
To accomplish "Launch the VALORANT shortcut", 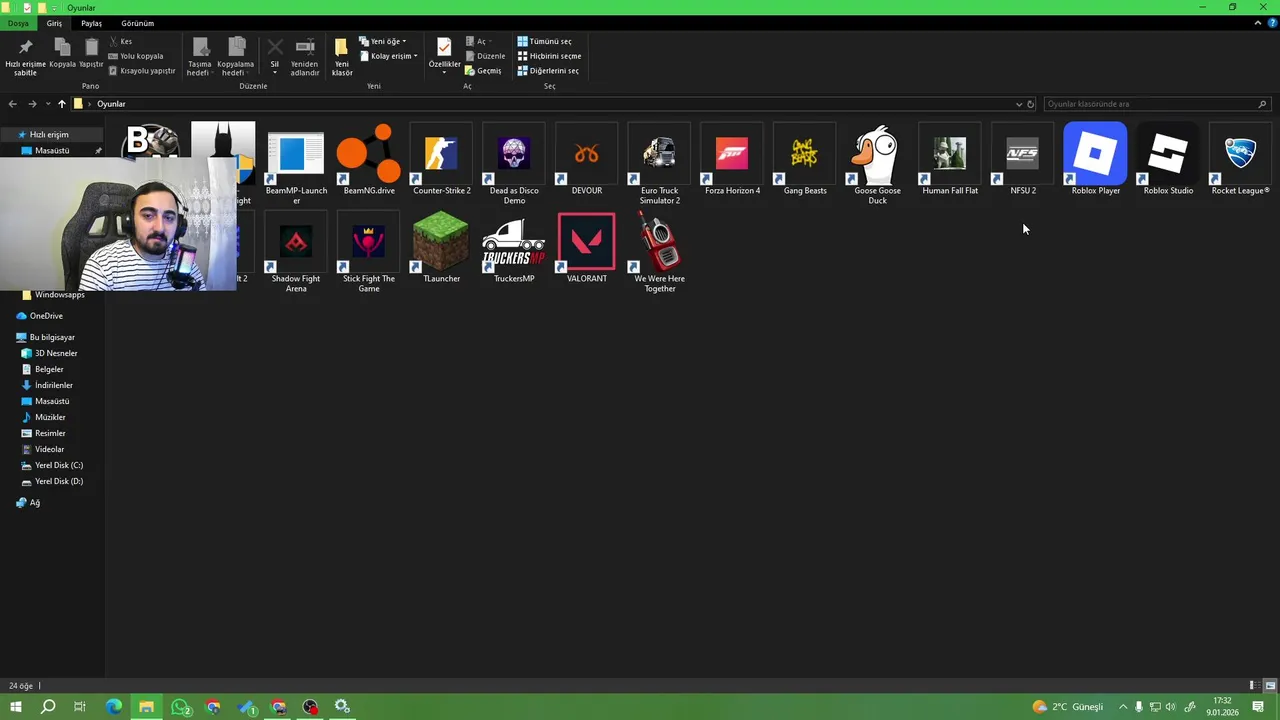I will (x=587, y=248).
